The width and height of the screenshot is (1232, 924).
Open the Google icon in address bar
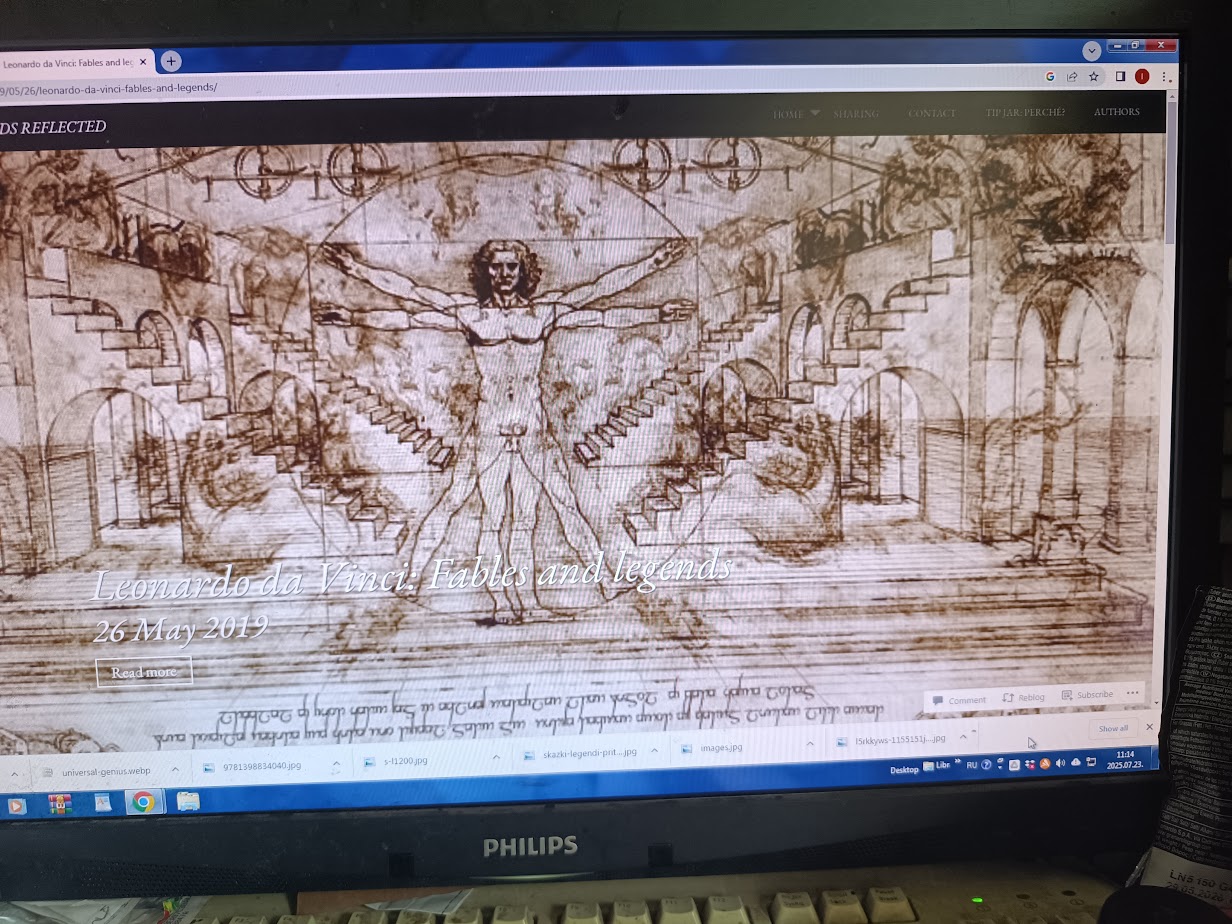[x=1049, y=76]
